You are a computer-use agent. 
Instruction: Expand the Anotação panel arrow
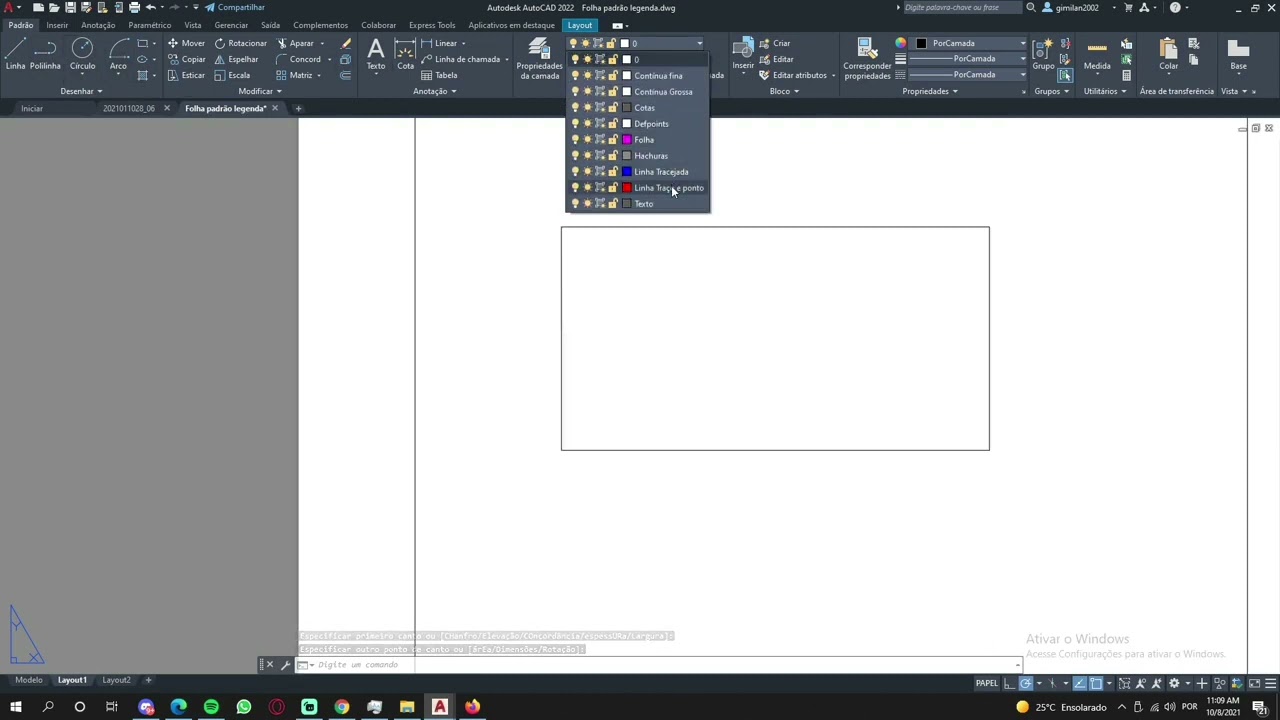tap(453, 91)
